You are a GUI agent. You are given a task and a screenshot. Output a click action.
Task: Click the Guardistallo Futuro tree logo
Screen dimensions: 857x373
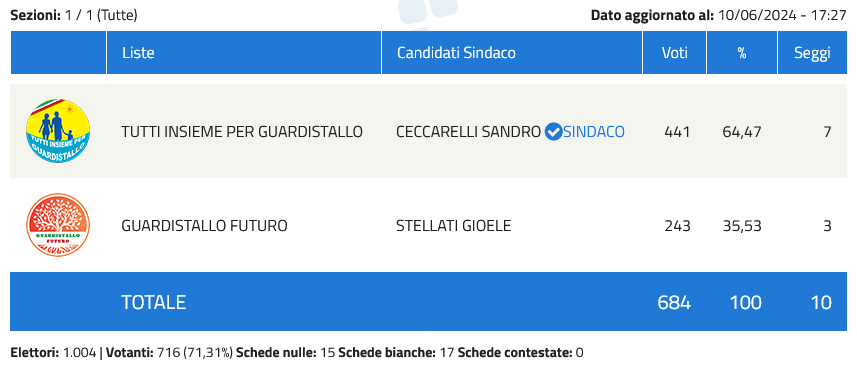click(x=58, y=225)
